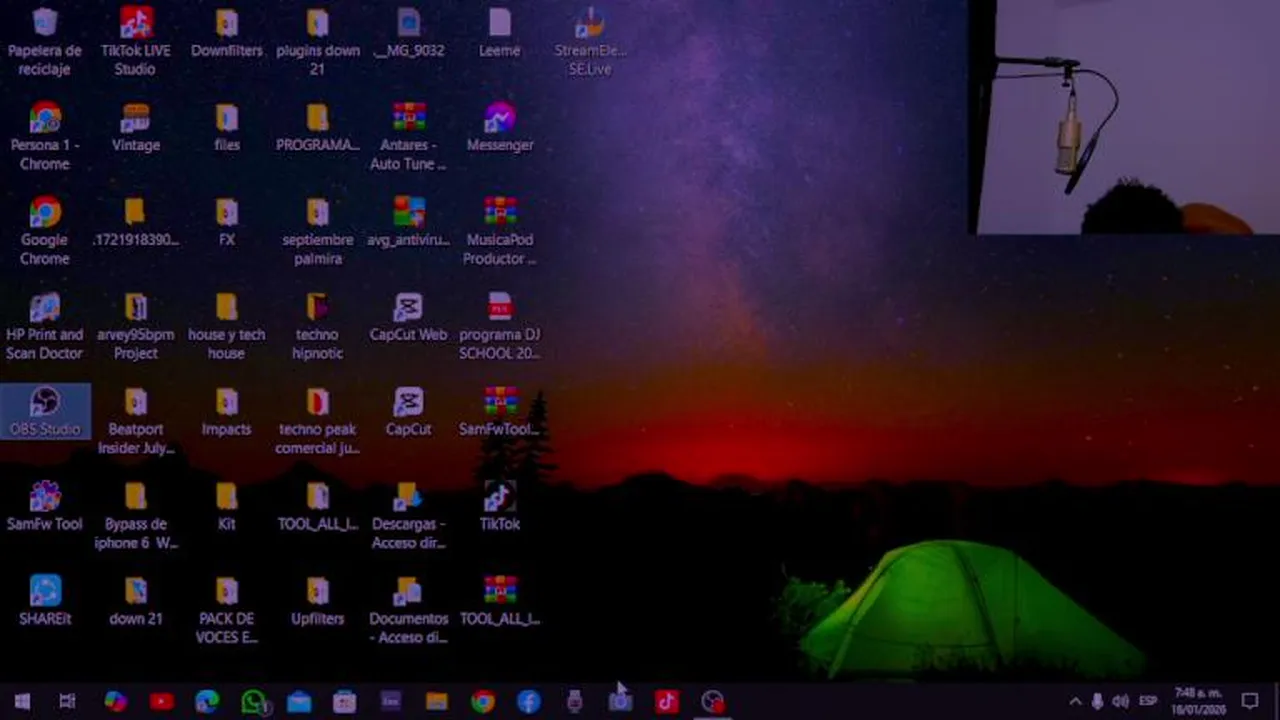Open Facebook from the taskbar
The height and width of the screenshot is (720, 1280).
(x=529, y=701)
